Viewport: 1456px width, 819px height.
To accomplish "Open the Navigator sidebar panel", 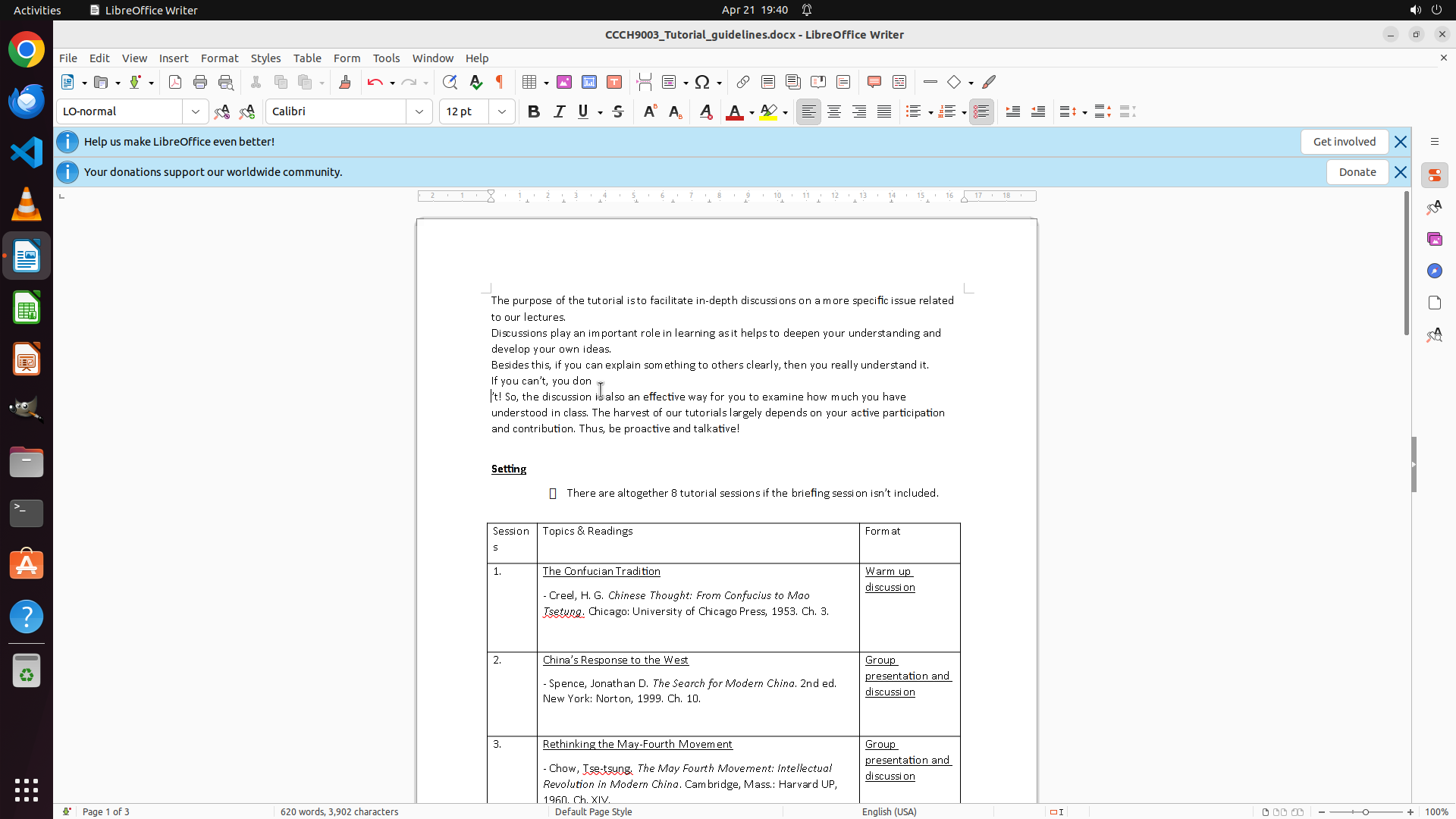I will point(1434,271).
